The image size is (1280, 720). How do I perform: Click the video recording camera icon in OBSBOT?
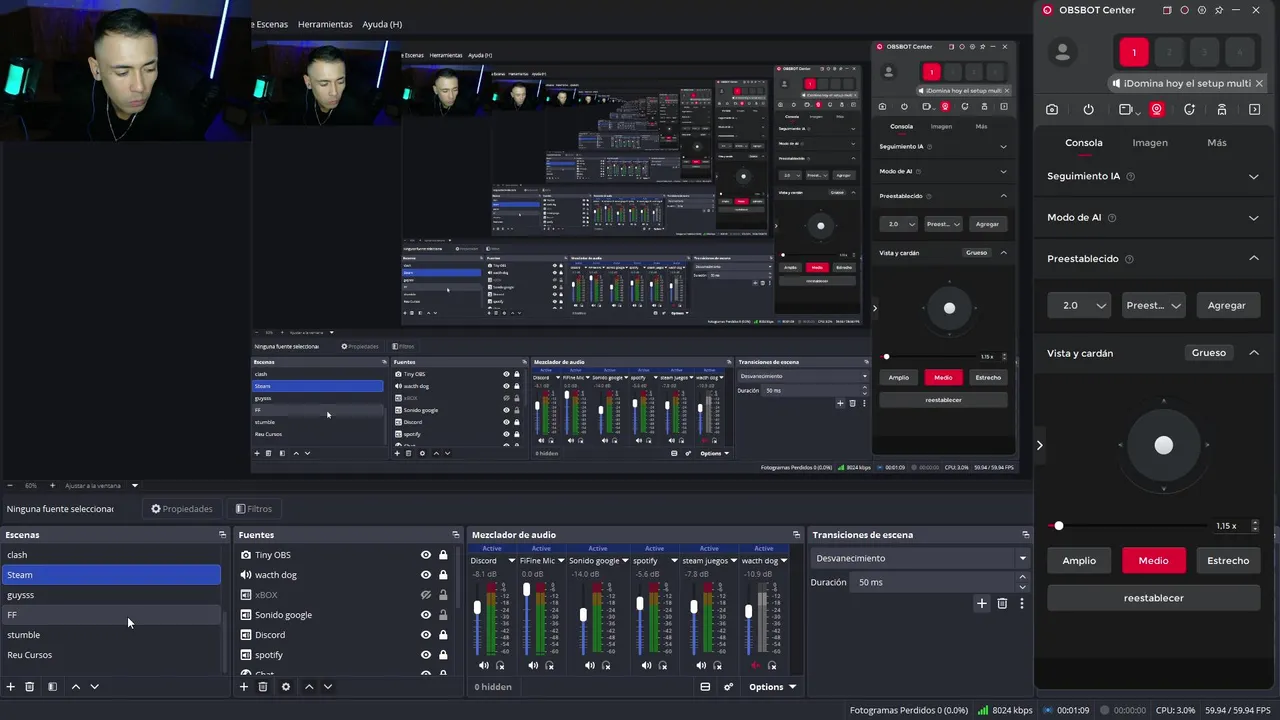1126,110
